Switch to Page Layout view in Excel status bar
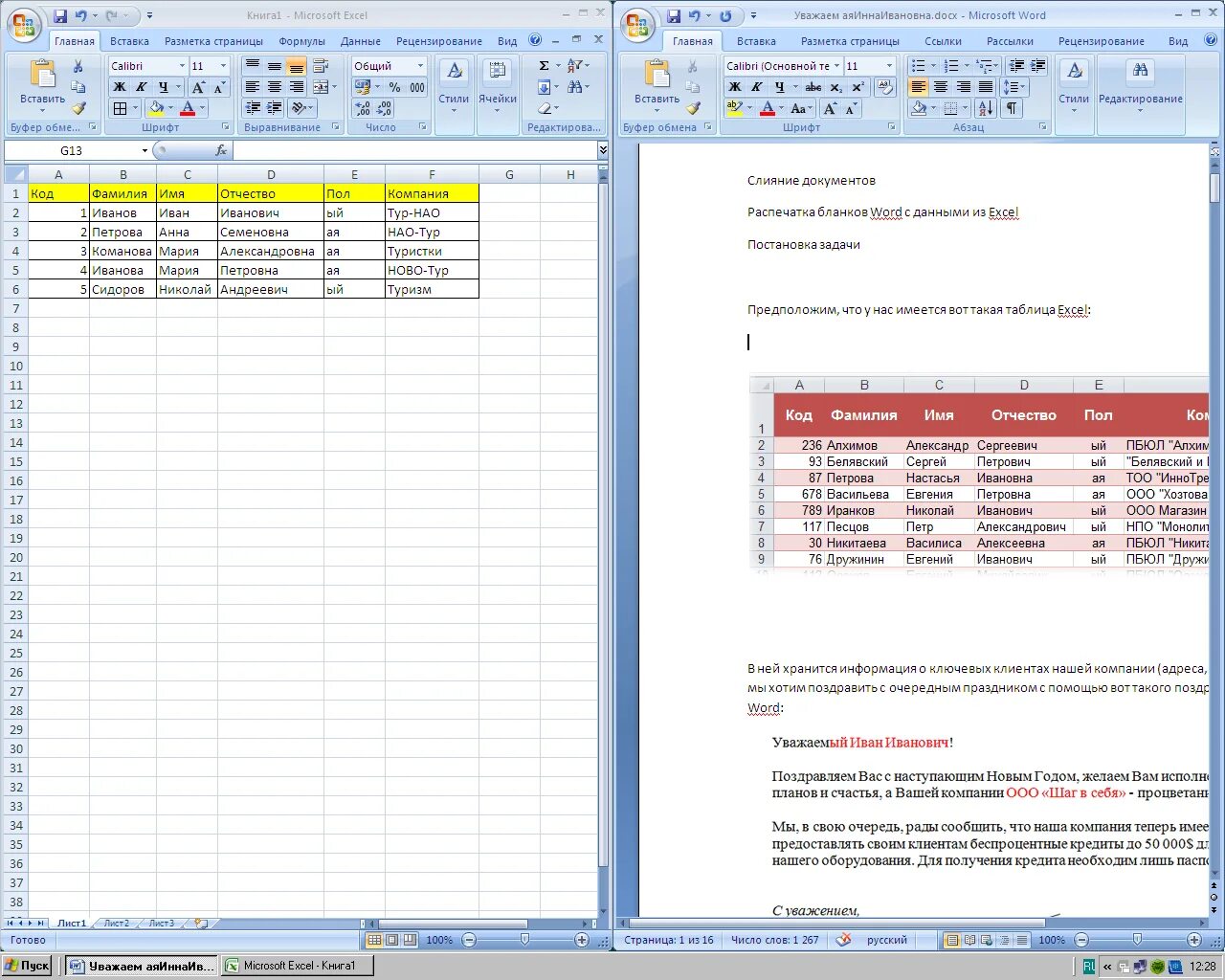 point(392,940)
